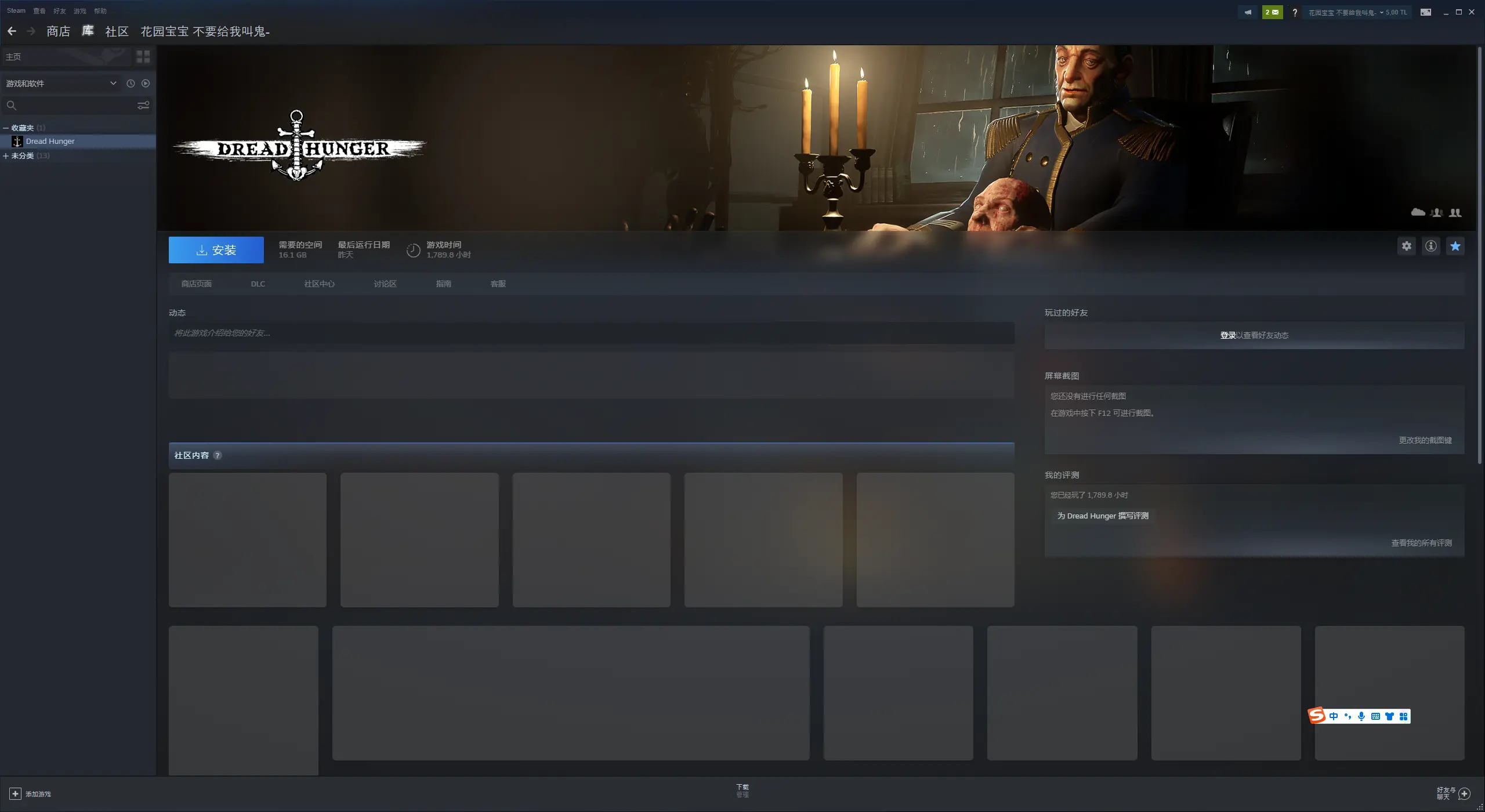Open 下载 管理 downloads manager
This screenshot has height=812, width=1485.
click(x=742, y=791)
